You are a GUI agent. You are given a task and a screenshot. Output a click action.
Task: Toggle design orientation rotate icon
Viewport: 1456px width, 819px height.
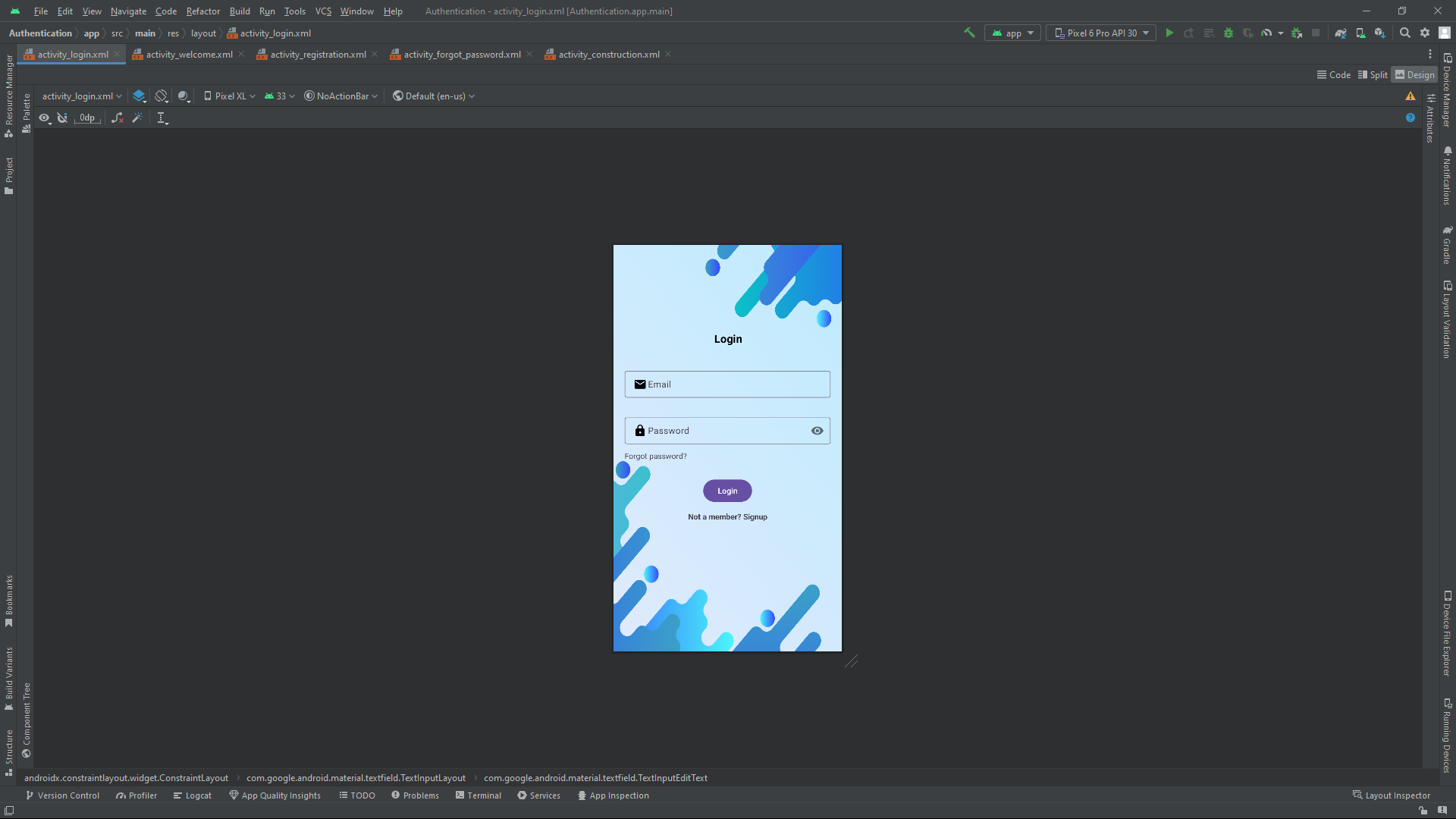click(162, 96)
